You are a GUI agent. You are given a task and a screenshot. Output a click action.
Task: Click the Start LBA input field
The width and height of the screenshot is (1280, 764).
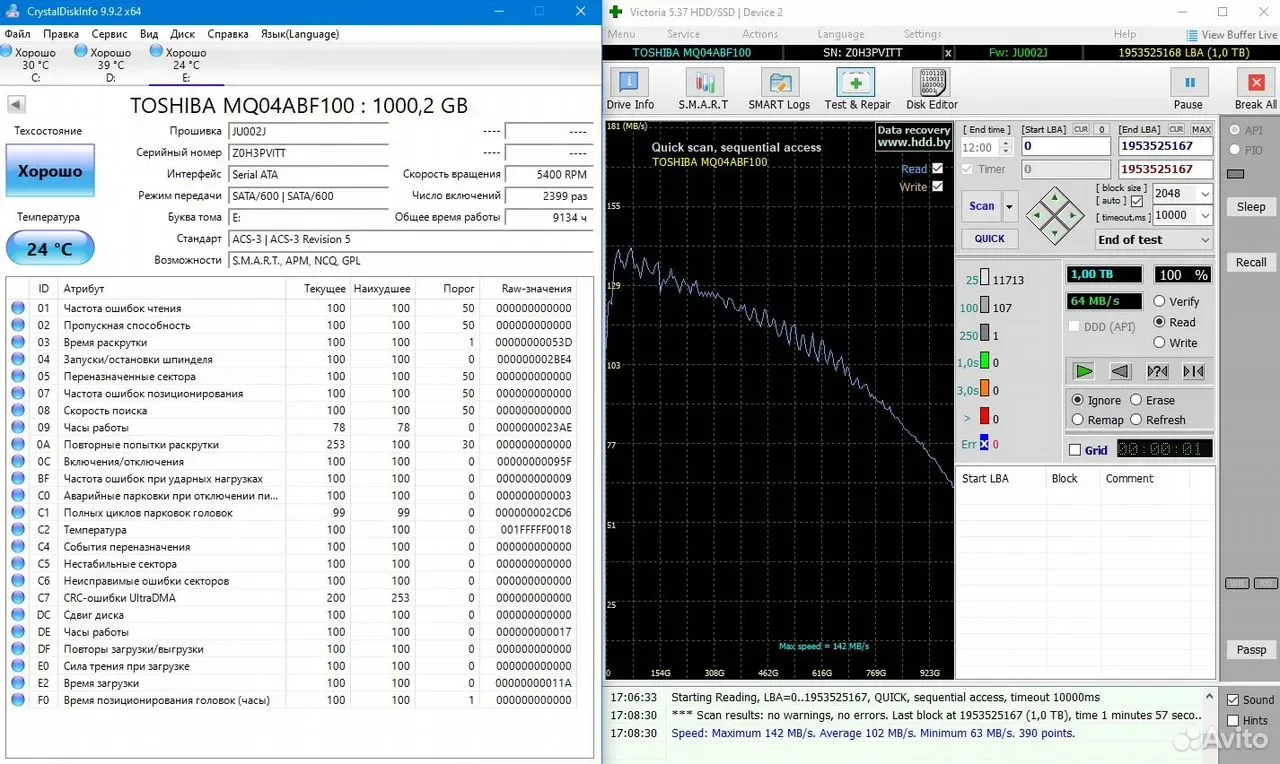point(1066,146)
